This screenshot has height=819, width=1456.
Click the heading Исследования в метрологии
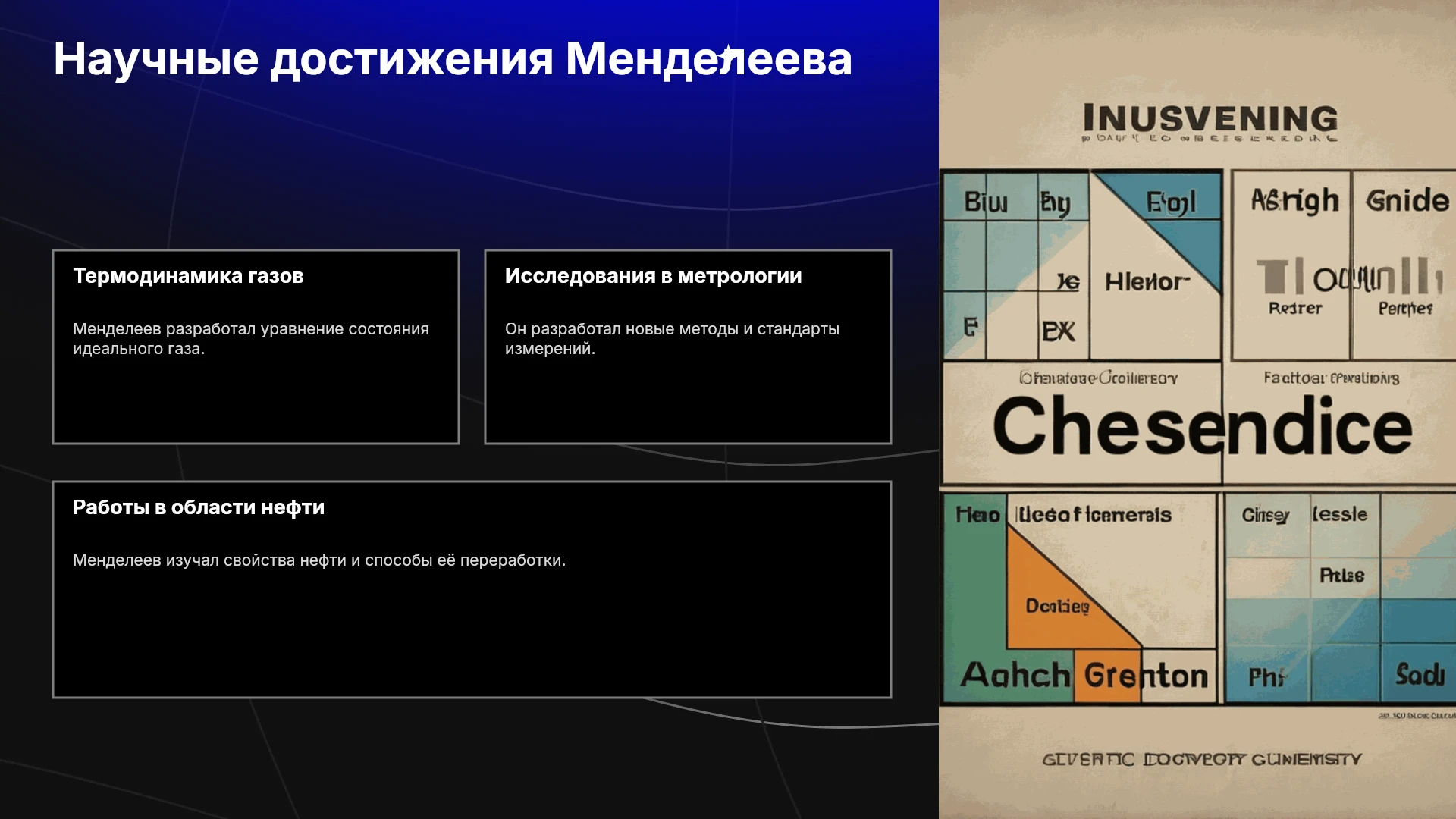(653, 276)
